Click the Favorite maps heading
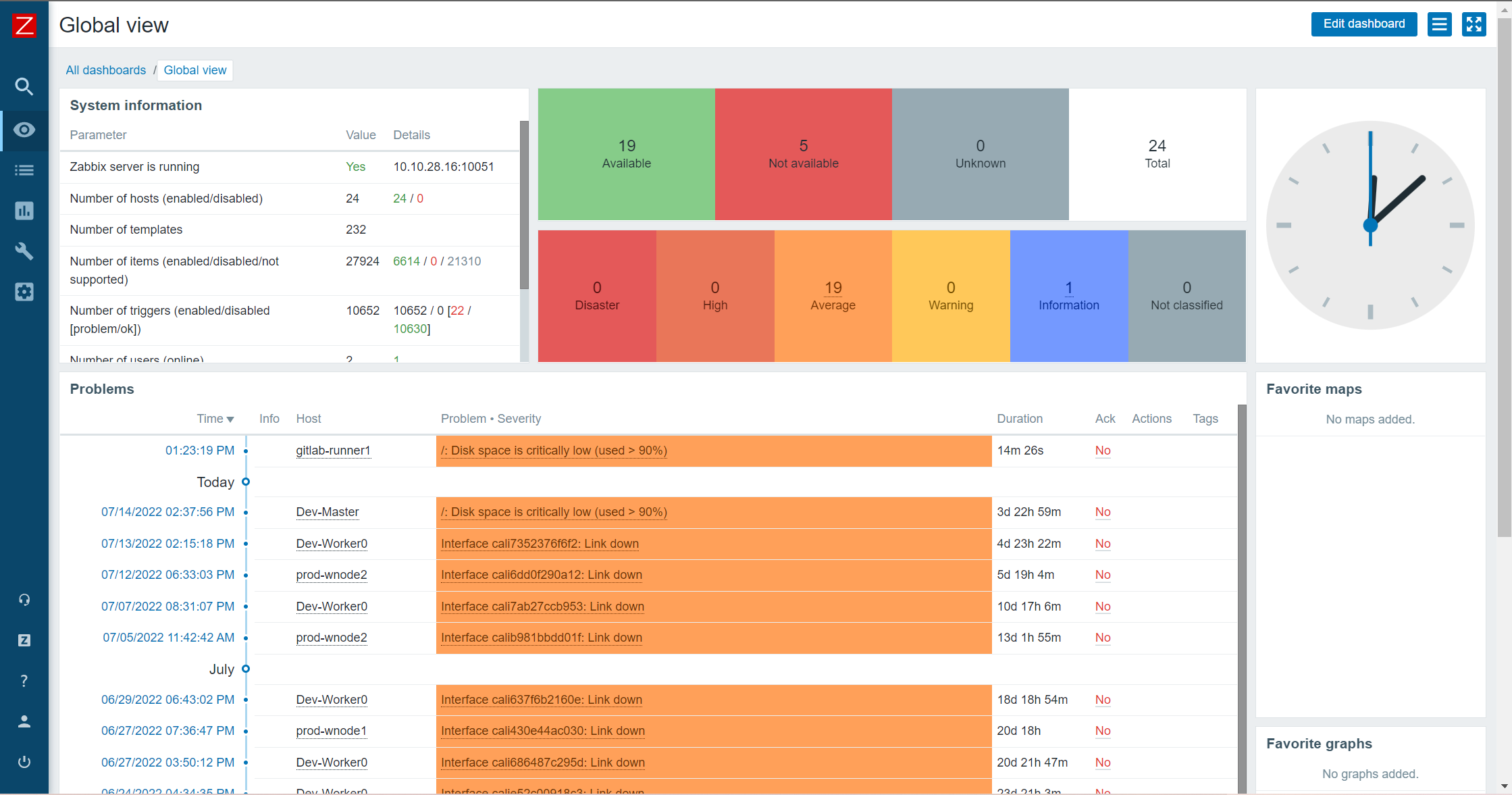The height and width of the screenshot is (795, 1512). coord(1314,389)
